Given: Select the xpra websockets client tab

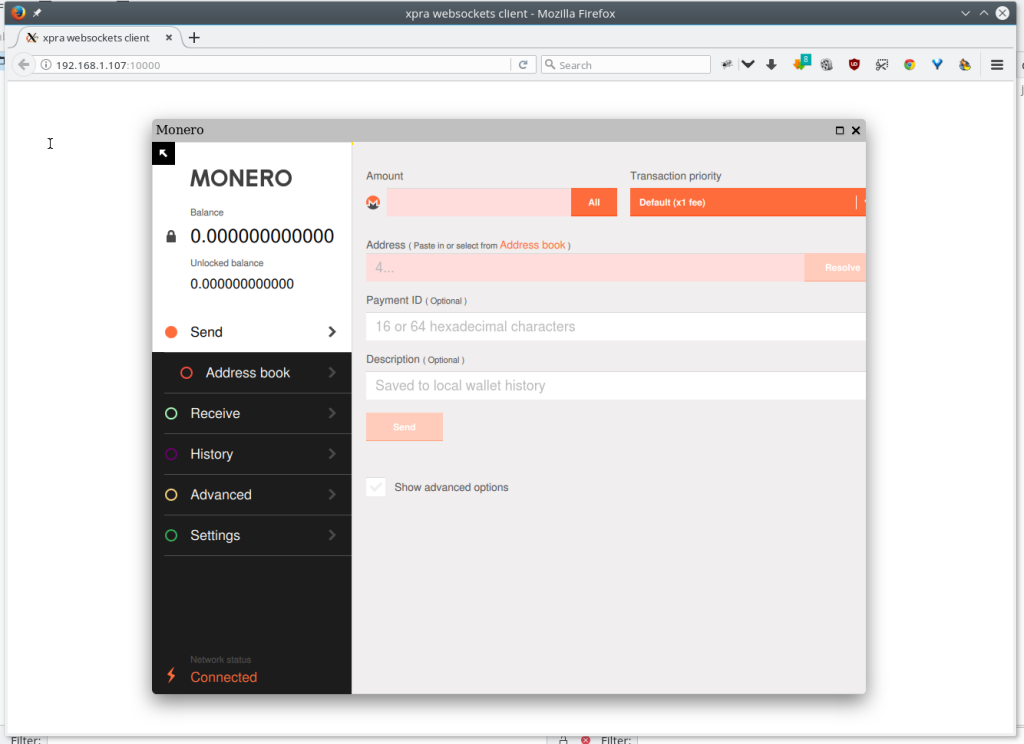Looking at the screenshot, I should pyautogui.click(x=95, y=38).
